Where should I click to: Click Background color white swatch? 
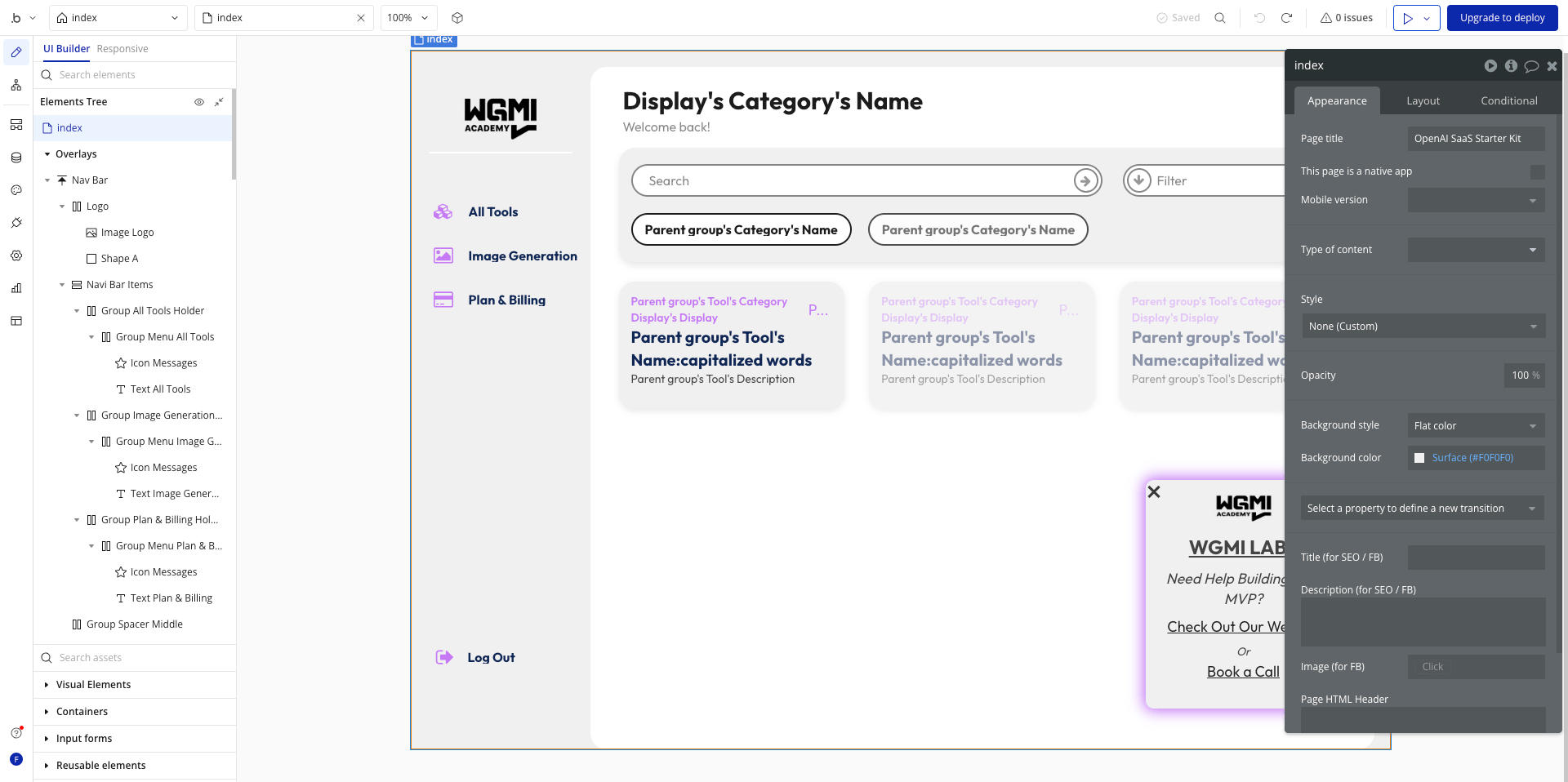click(1419, 458)
